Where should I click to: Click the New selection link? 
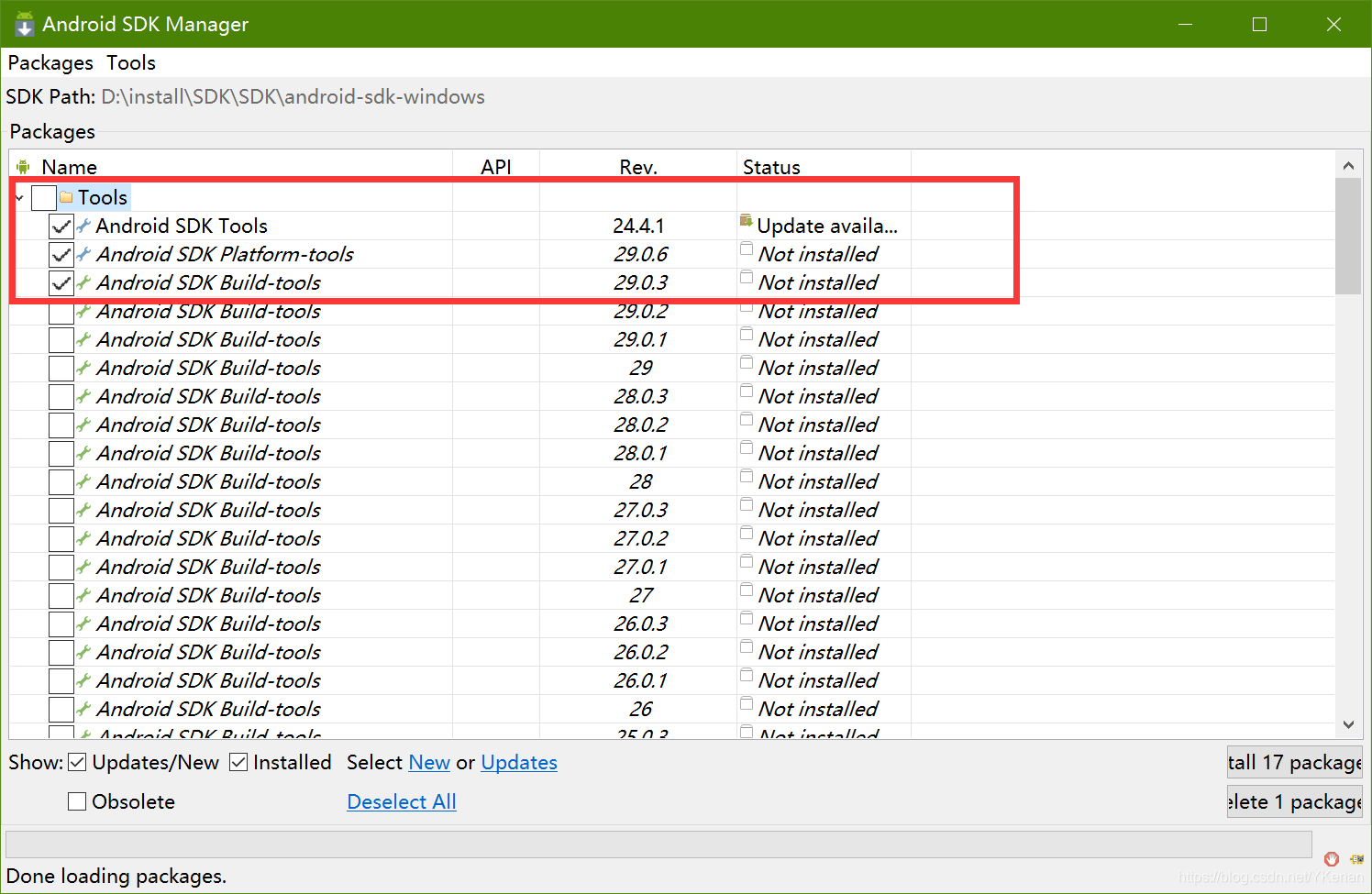click(x=429, y=763)
